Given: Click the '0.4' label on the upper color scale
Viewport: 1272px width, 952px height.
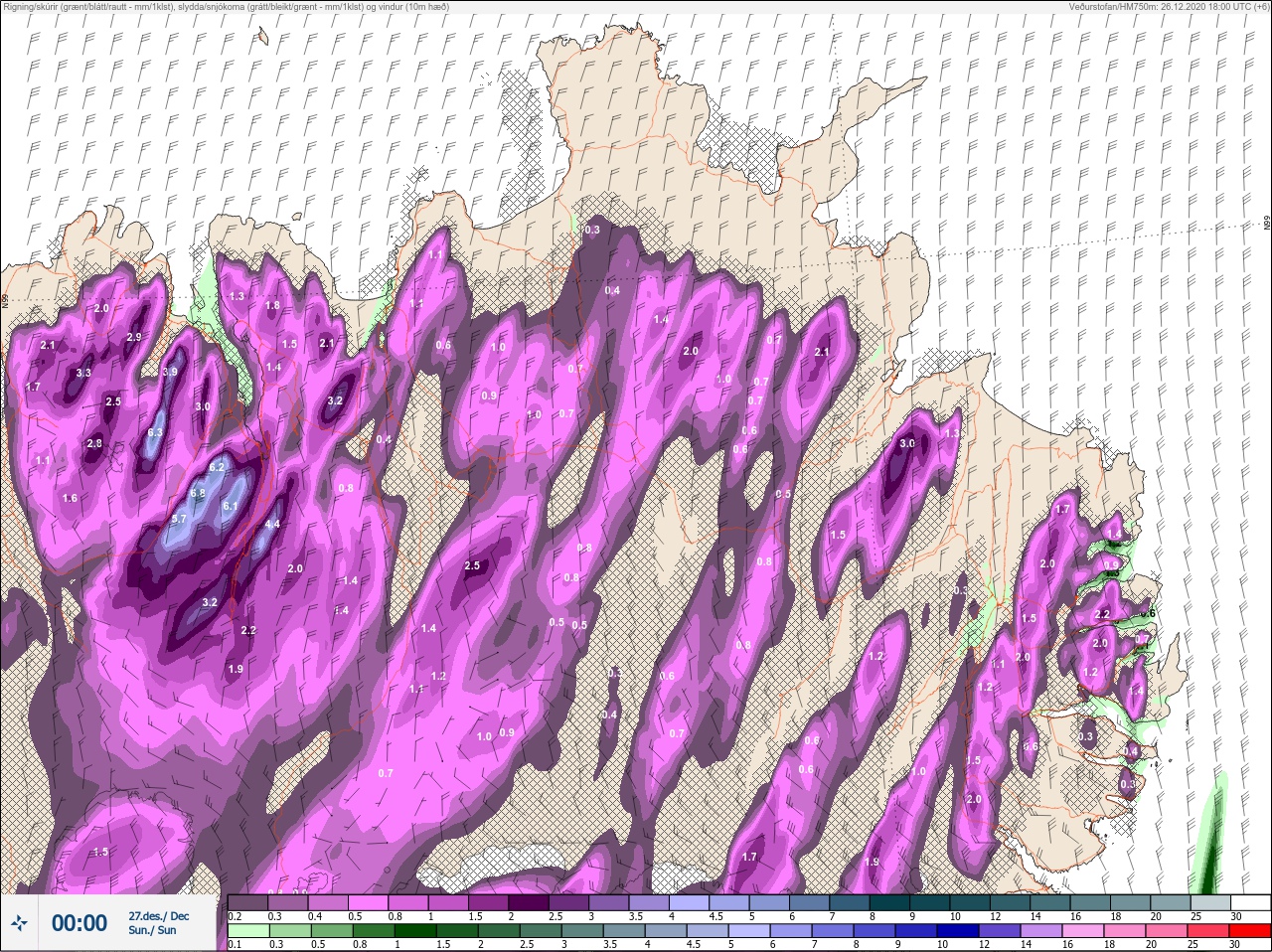Looking at the screenshot, I should (x=314, y=915).
